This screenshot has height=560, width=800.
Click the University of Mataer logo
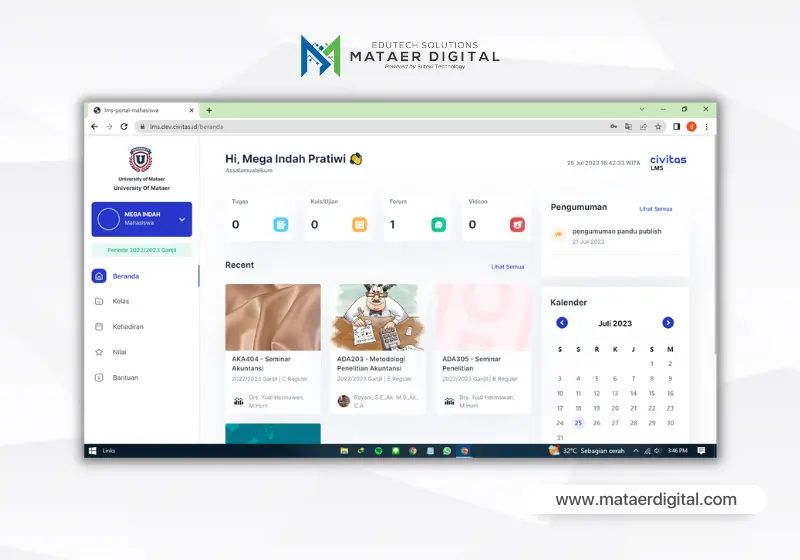140,159
